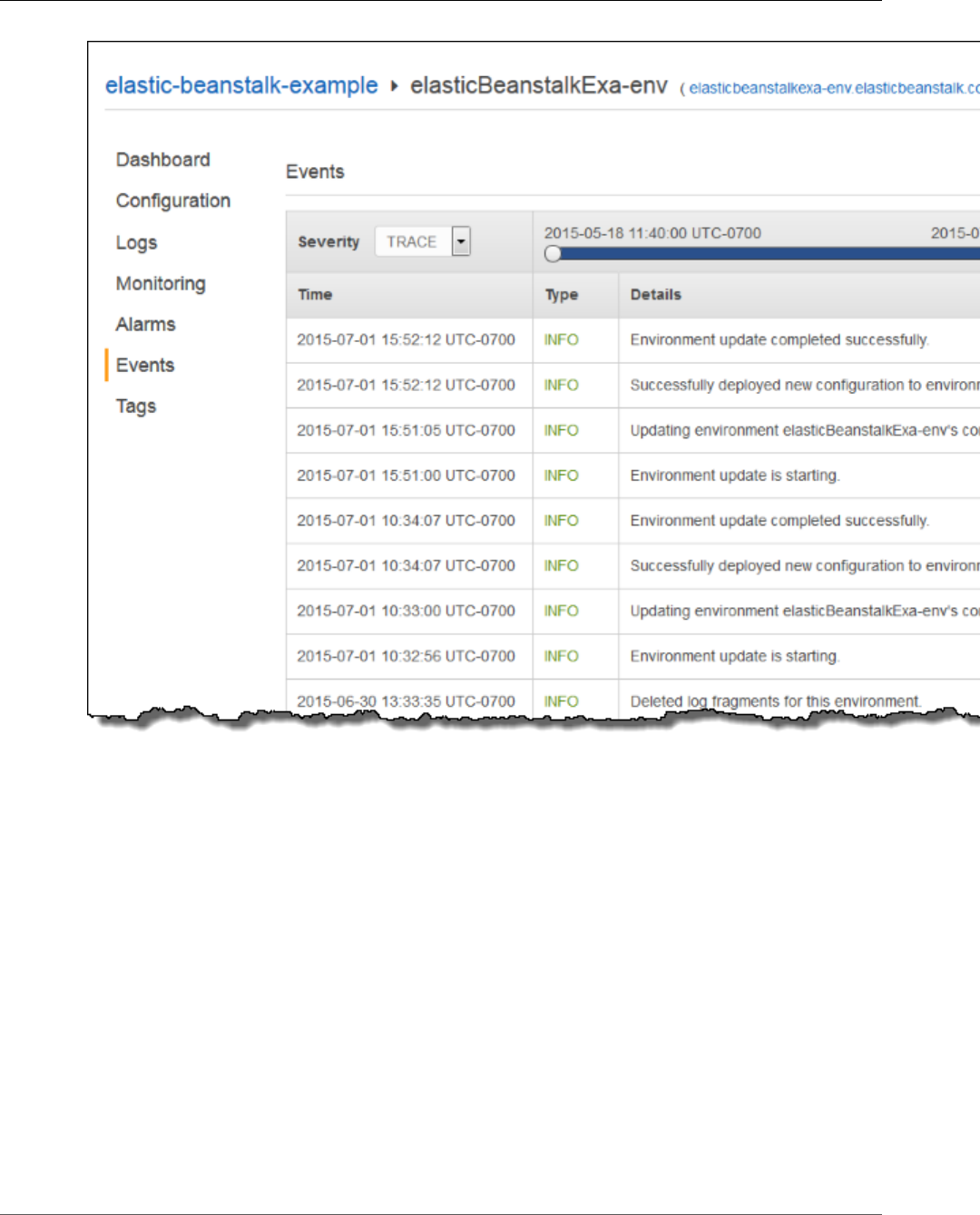Click the Type column header

(x=561, y=295)
